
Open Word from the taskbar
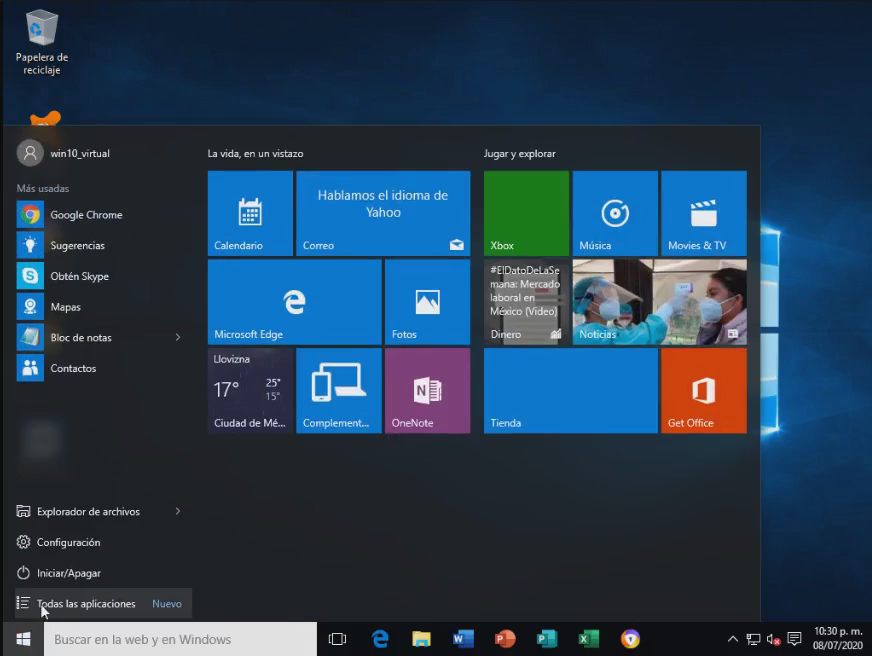click(463, 639)
